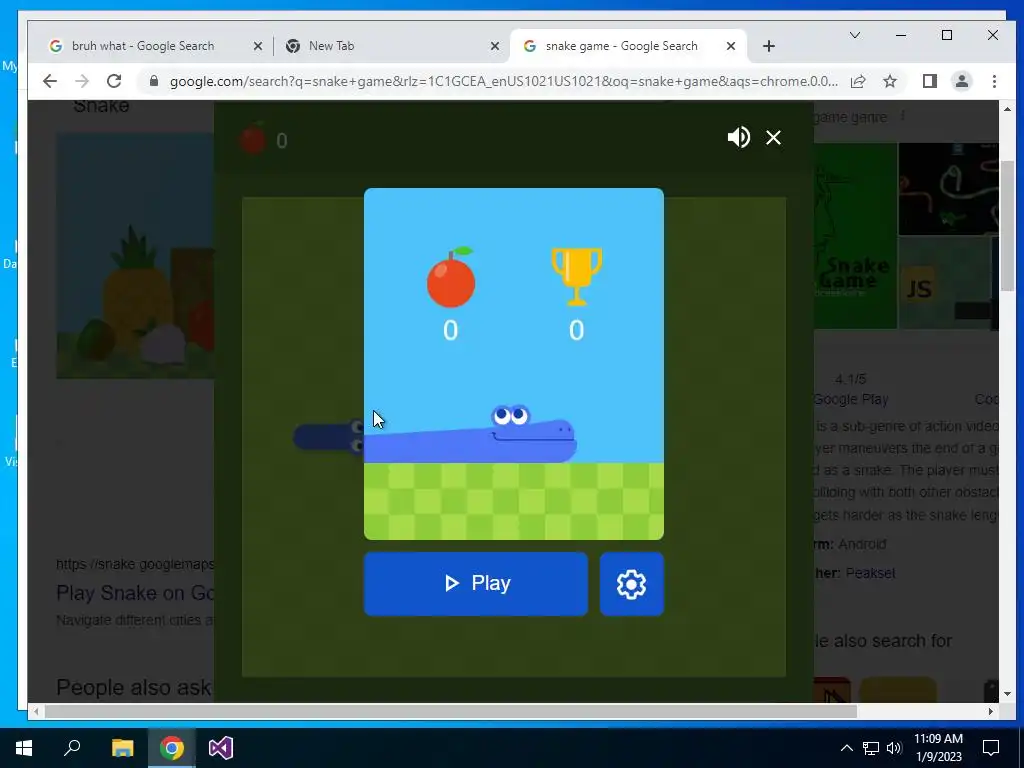Open system volume tray icon
The width and height of the screenshot is (1024, 768).
click(894, 748)
